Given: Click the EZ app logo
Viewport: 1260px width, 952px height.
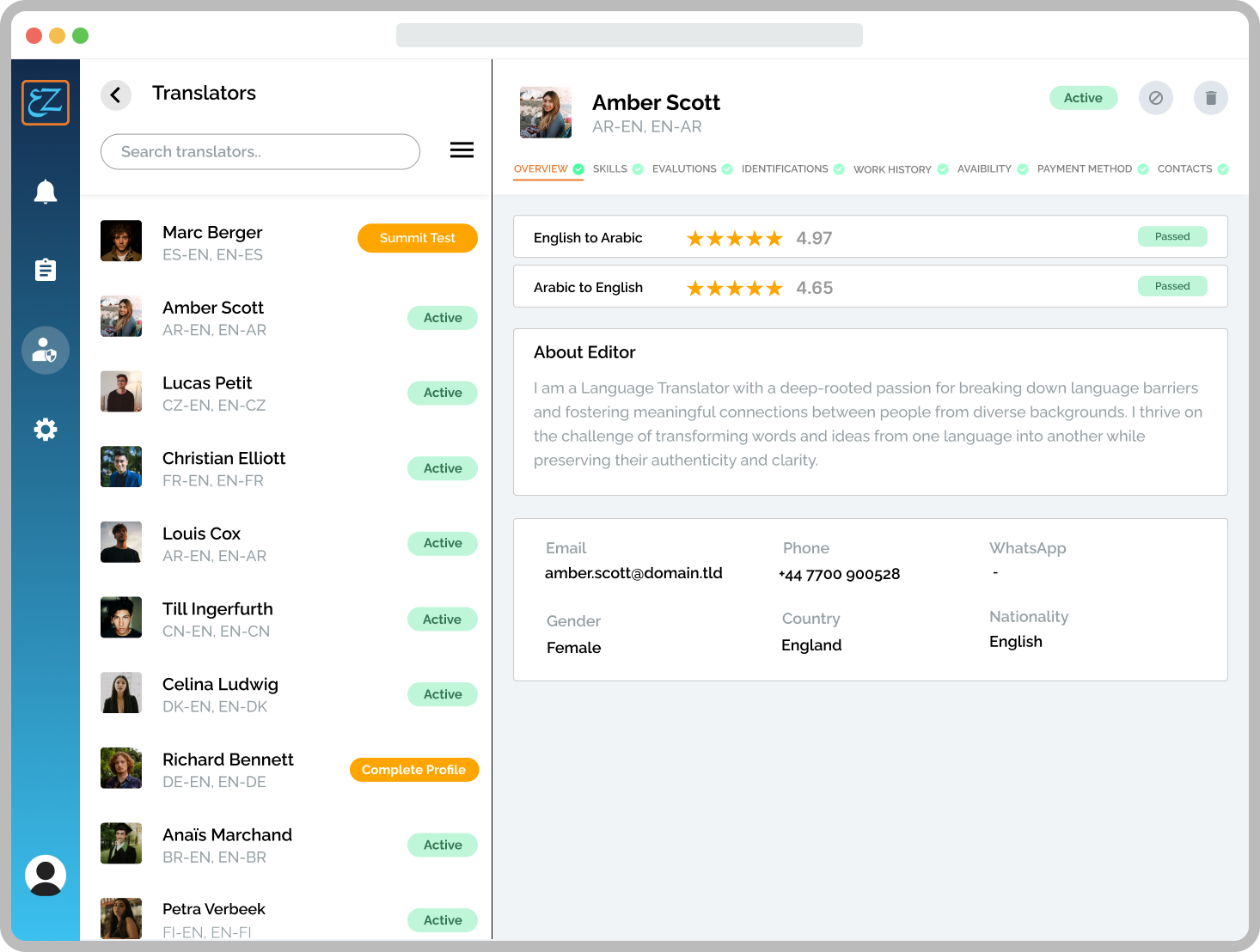Looking at the screenshot, I should (46, 102).
